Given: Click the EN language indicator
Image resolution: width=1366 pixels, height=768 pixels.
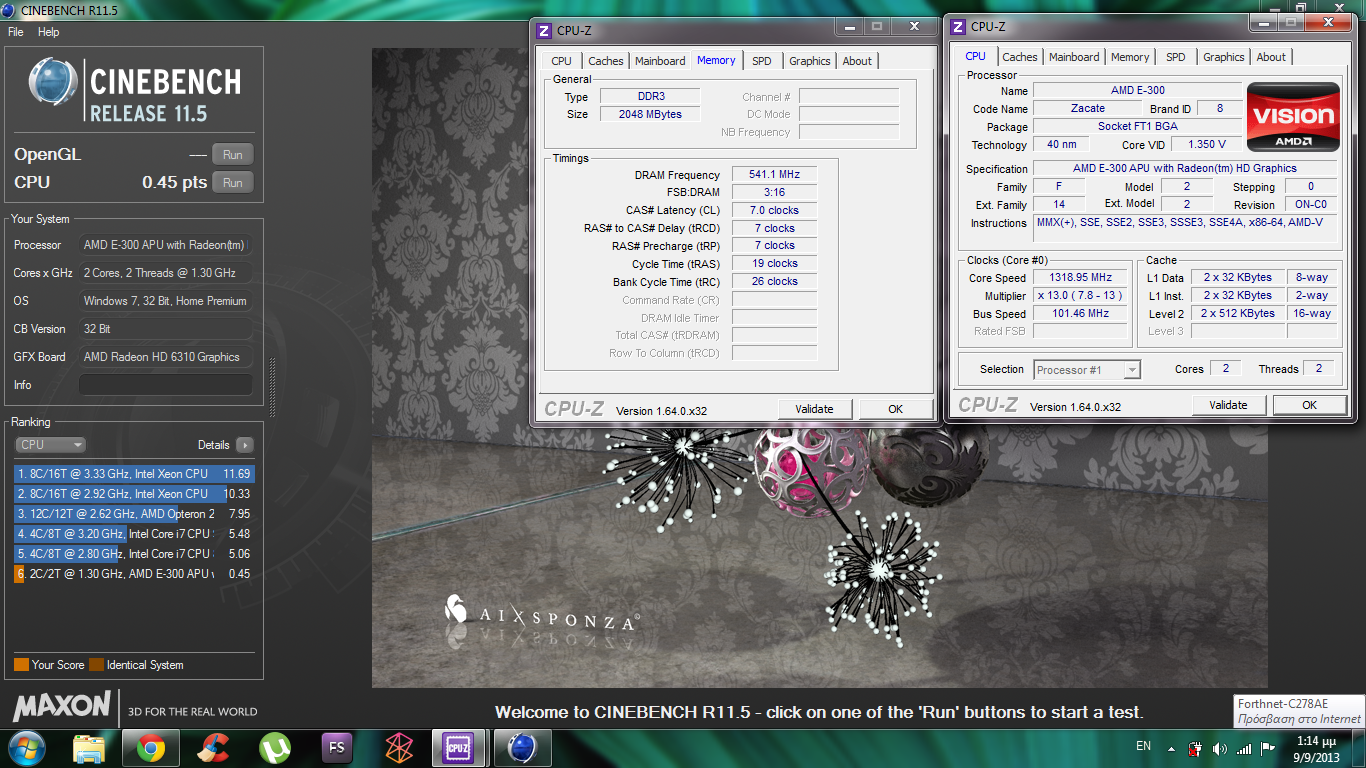Looking at the screenshot, I should point(1143,746).
